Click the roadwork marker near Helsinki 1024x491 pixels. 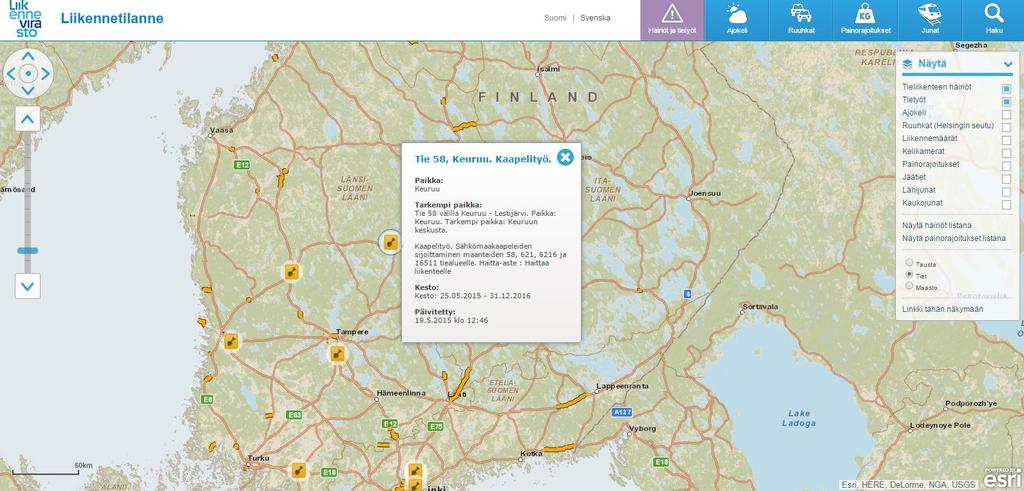click(415, 471)
